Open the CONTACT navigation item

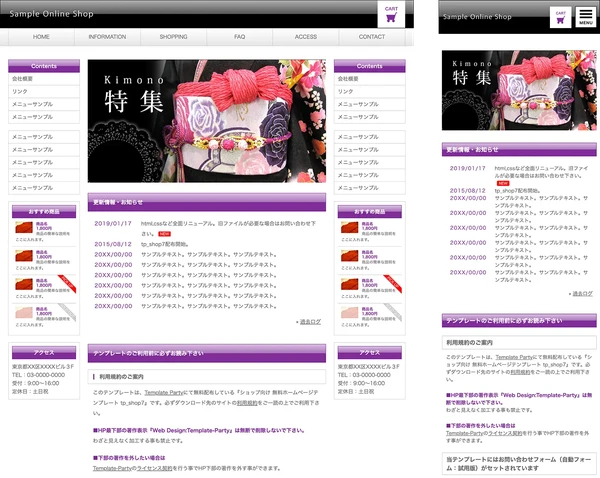(372, 37)
